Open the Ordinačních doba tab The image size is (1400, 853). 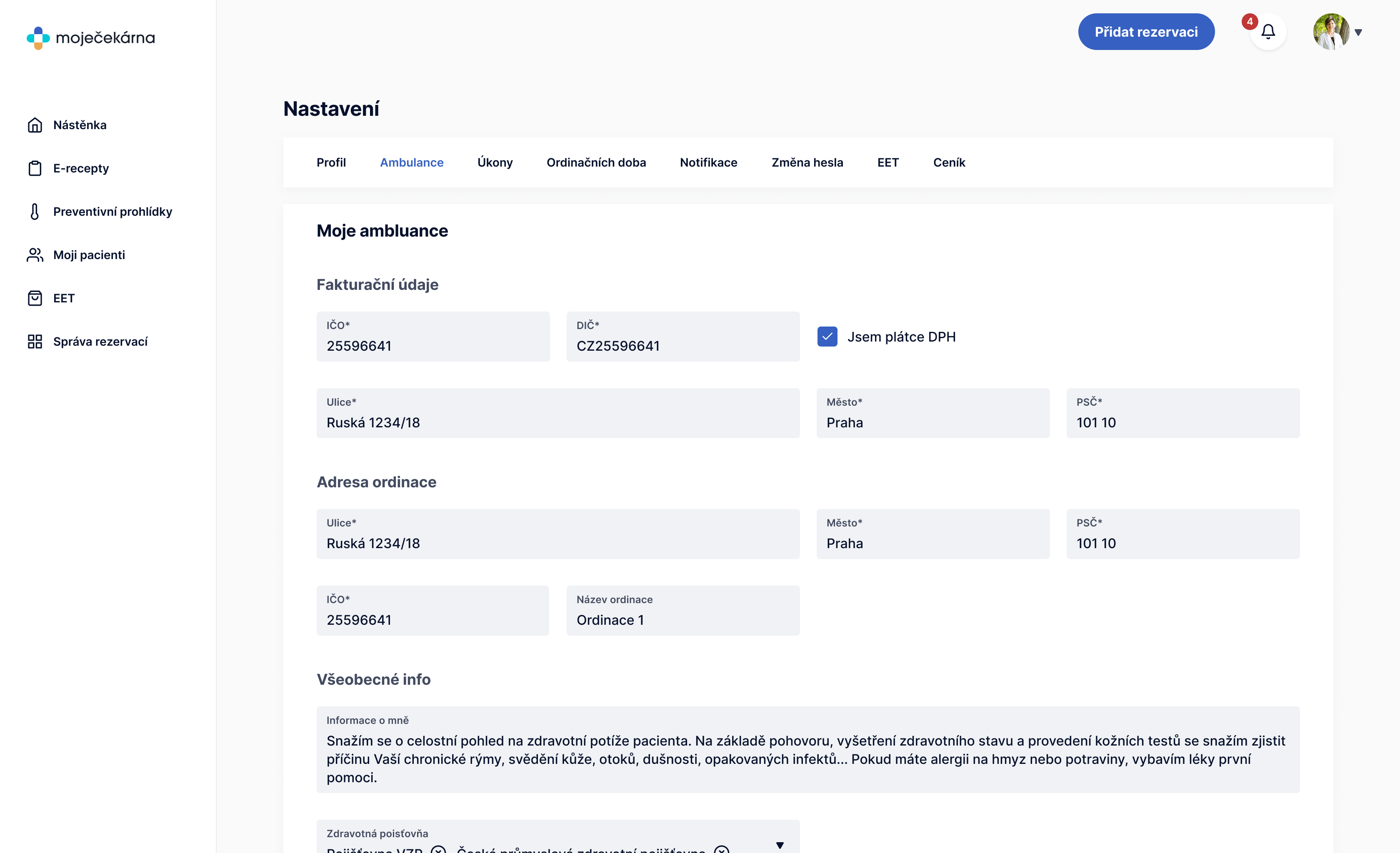(596, 162)
